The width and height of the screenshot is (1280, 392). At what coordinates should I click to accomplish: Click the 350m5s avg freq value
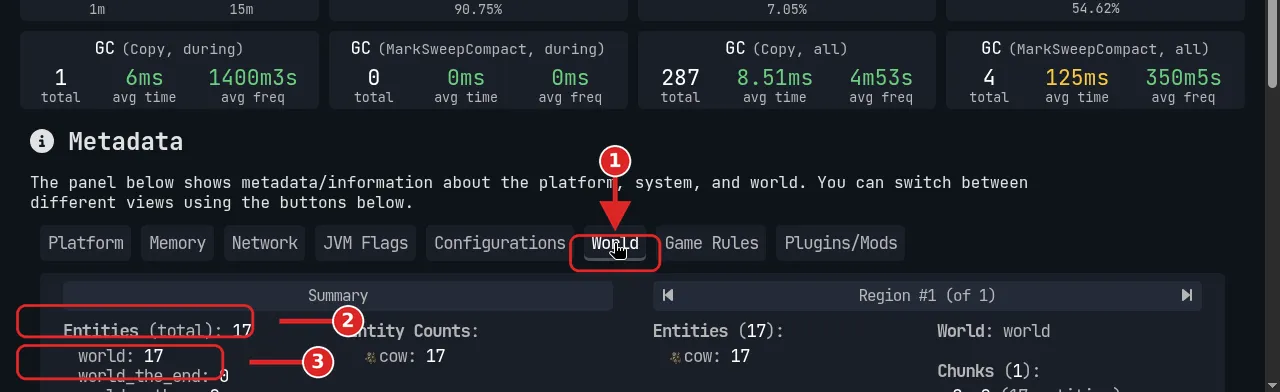point(1184,77)
